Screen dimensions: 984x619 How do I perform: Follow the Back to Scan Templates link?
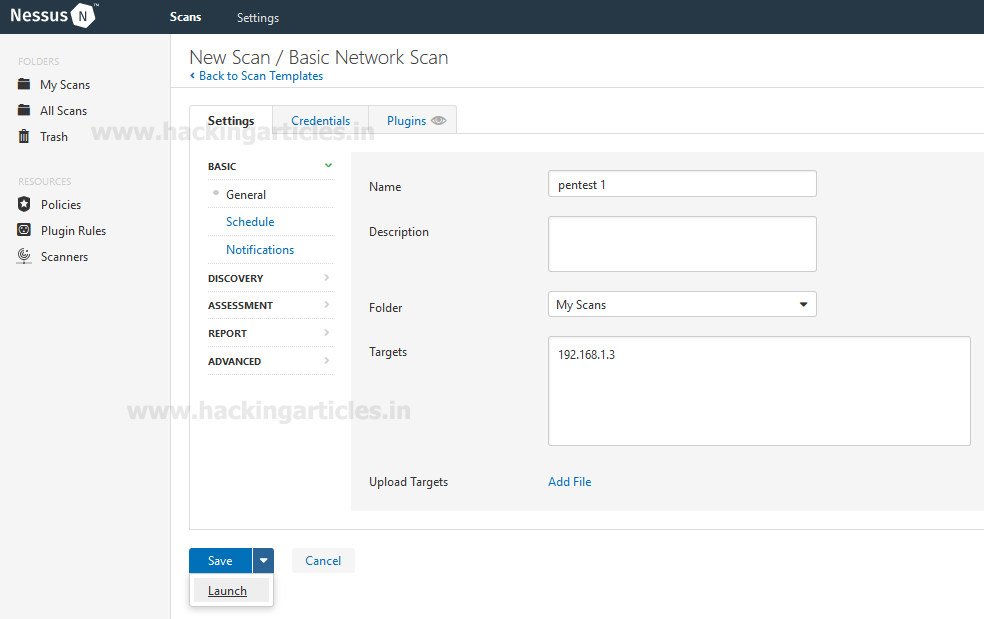coord(260,76)
